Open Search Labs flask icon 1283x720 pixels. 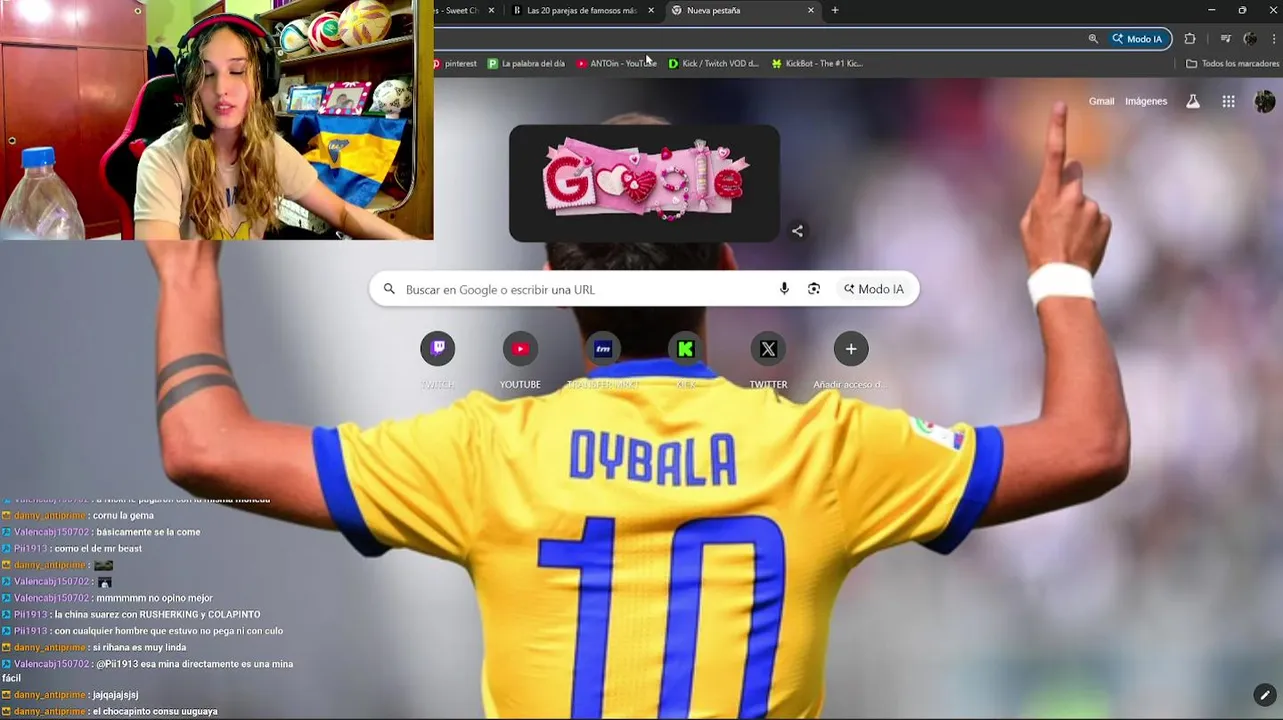[x=1192, y=101]
